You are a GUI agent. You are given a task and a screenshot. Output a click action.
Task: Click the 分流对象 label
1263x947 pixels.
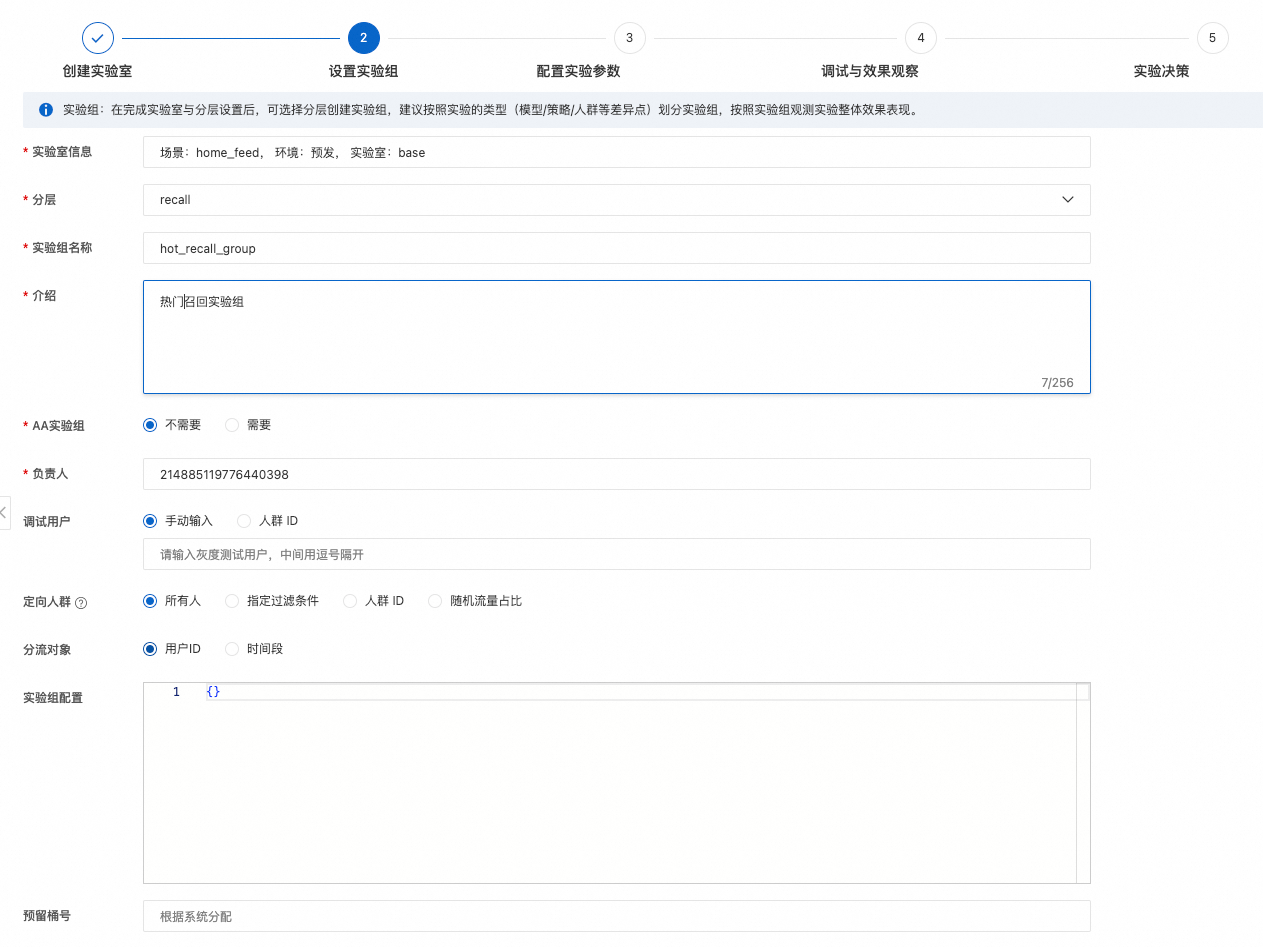pos(47,650)
